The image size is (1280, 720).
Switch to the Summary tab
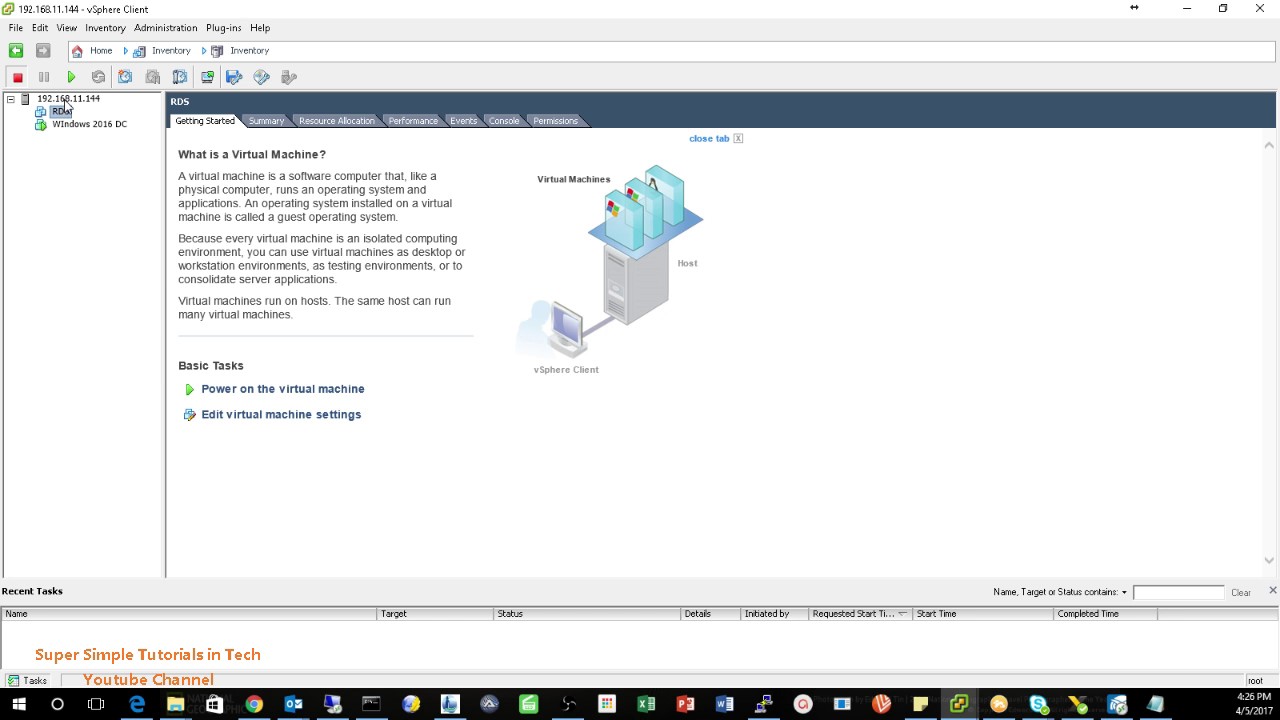point(266,121)
